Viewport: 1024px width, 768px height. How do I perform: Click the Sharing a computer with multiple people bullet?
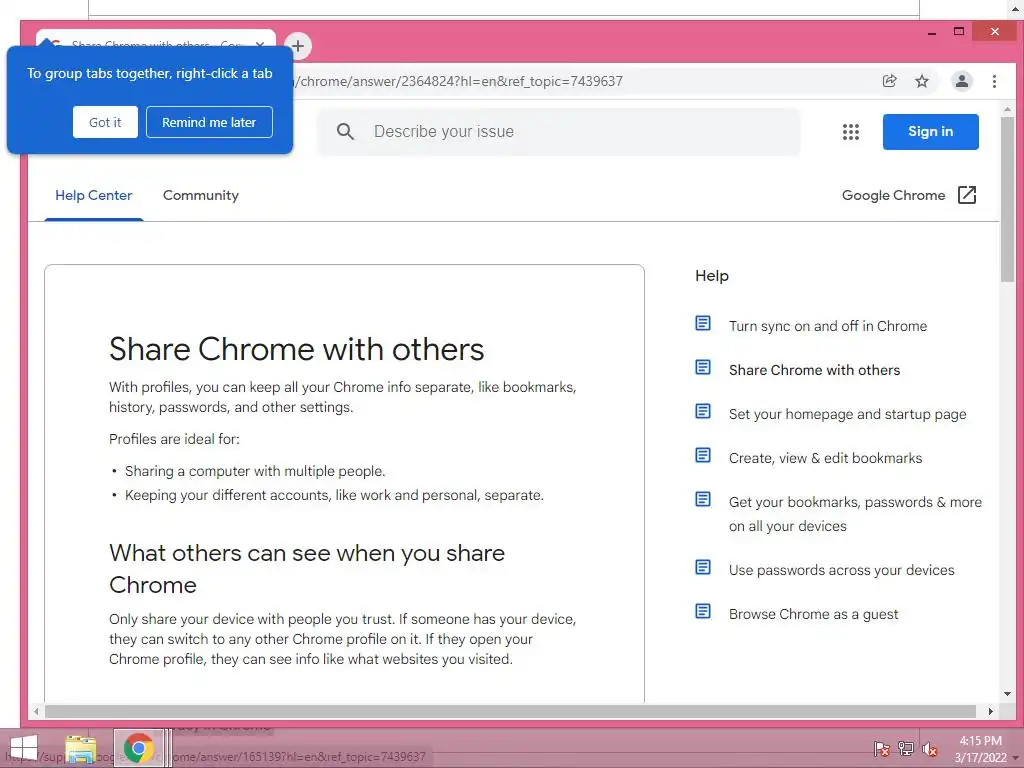coord(255,471)
